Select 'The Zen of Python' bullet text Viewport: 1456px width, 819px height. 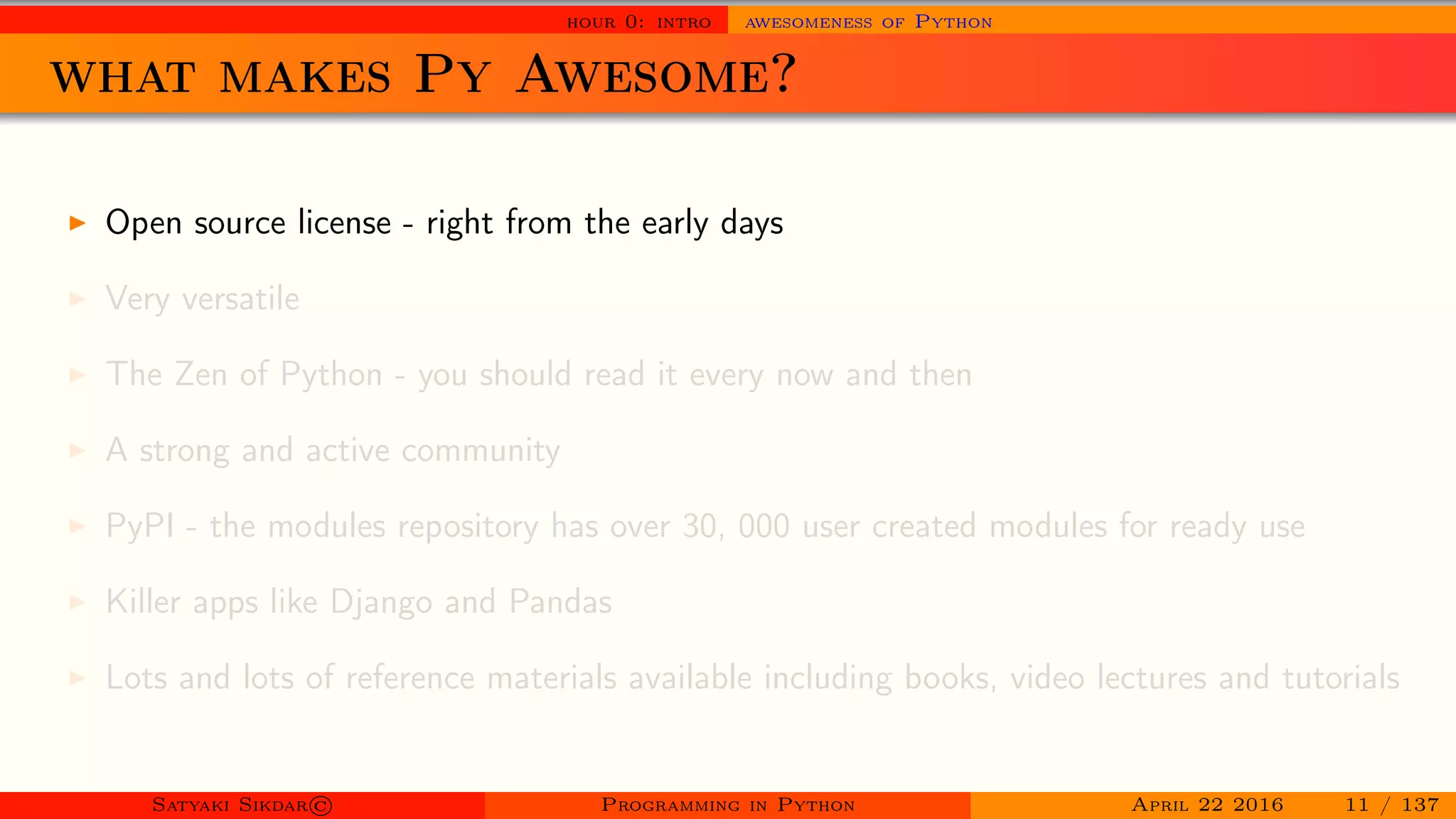(539, 375)
